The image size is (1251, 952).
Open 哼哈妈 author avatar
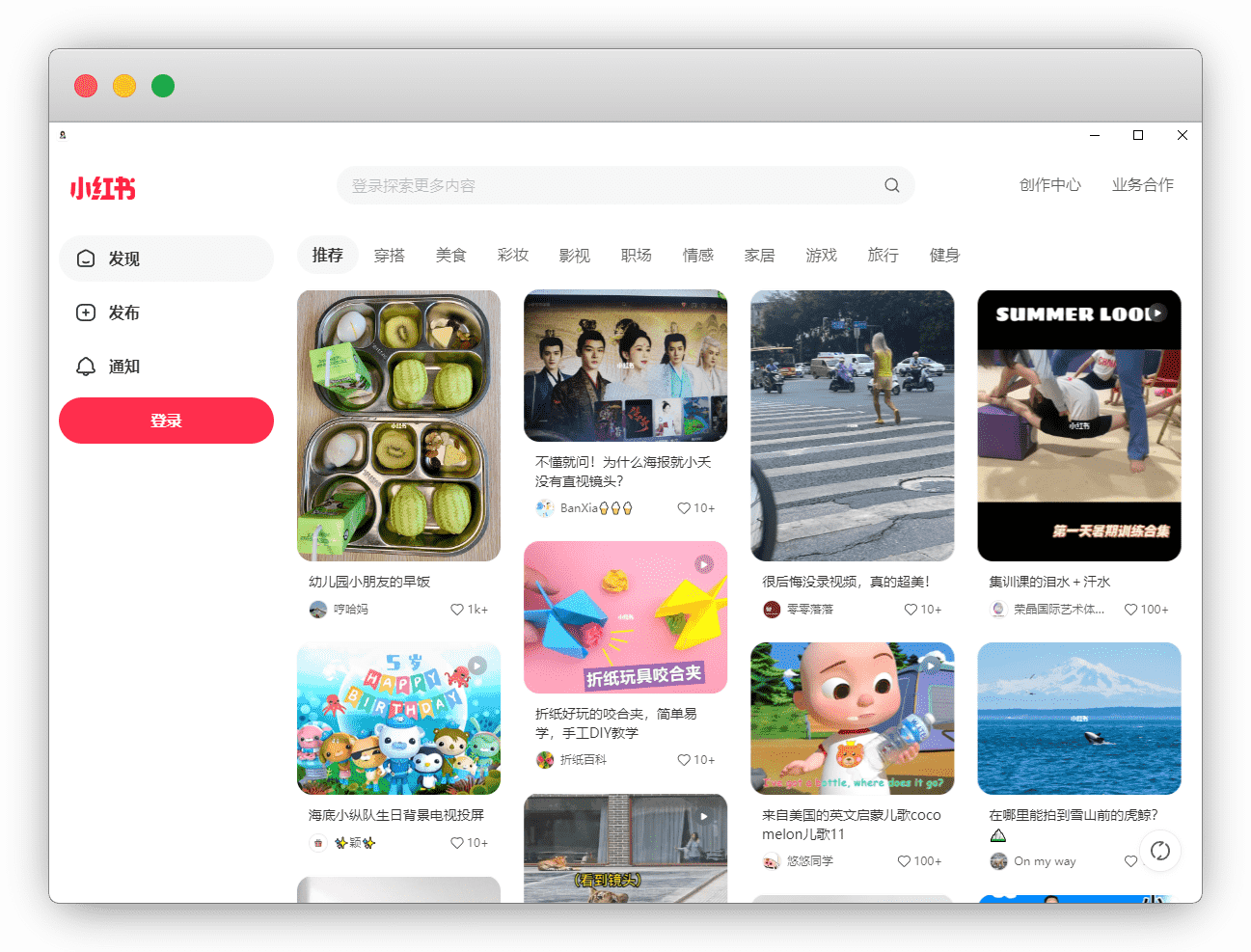318,610
